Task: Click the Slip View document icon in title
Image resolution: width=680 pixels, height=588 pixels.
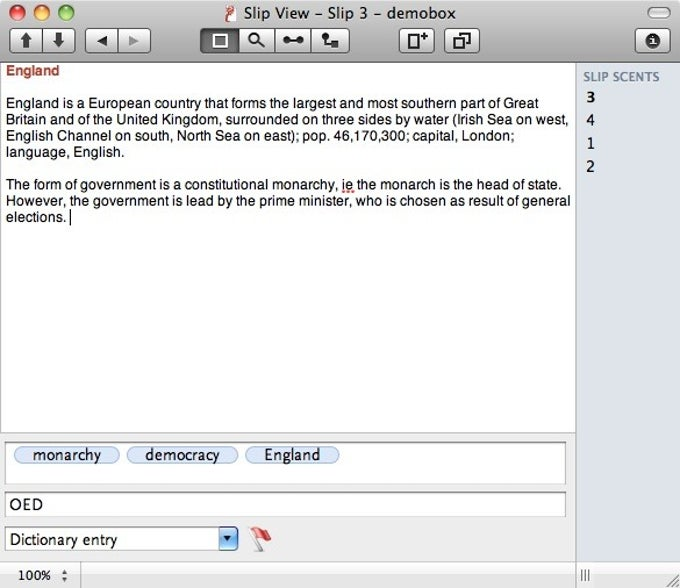Action: point(230,13)
